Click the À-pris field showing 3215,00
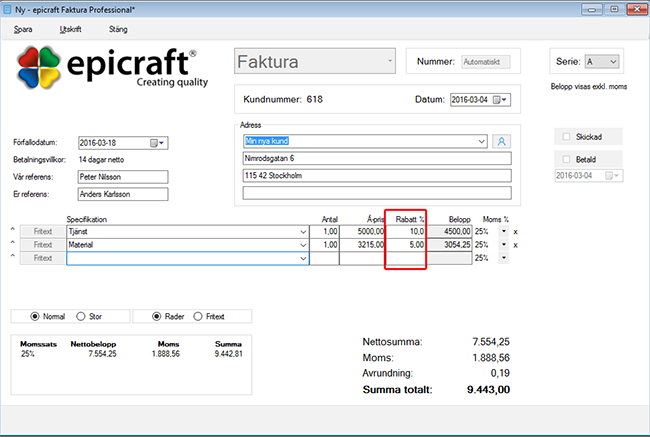Image resolution: width=650 pixels, height=437 pixels. (363, 245)
